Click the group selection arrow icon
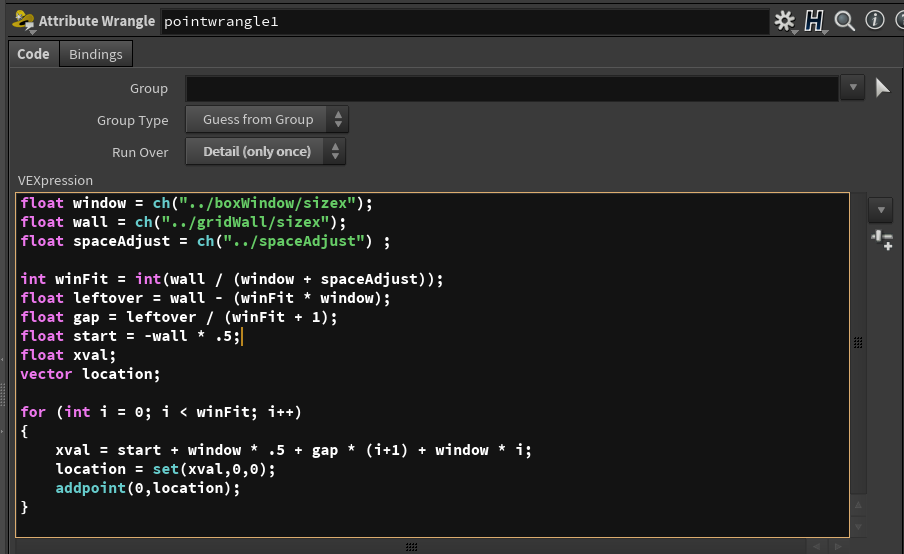Screen dimensions: 904x554 (882, 88)
